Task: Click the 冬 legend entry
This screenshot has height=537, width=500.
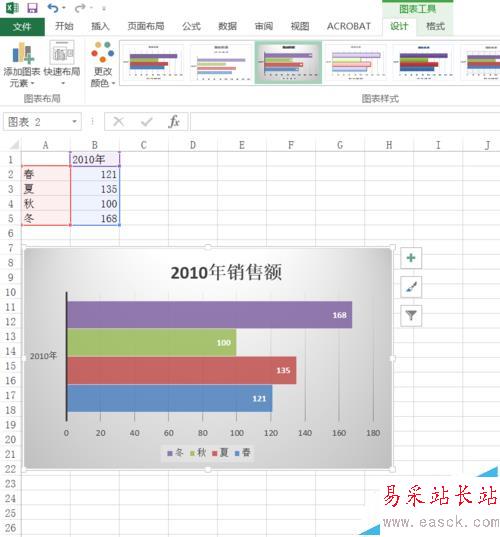Action: (175, 453)
